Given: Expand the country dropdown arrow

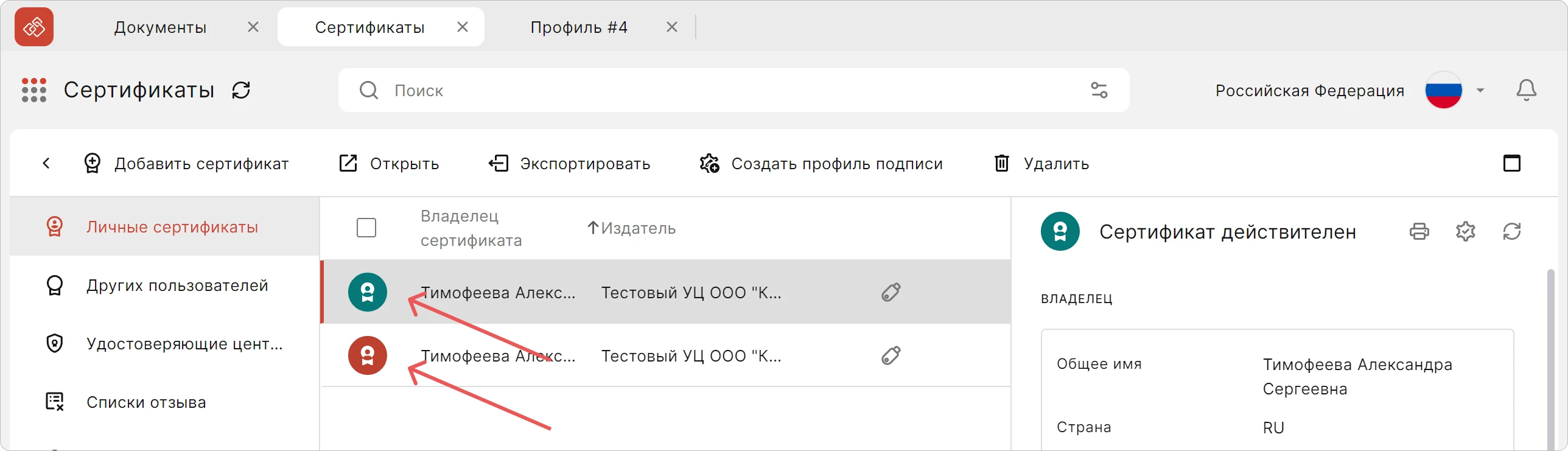Looking at the screenshot, I should click(x=1480, y=90).
